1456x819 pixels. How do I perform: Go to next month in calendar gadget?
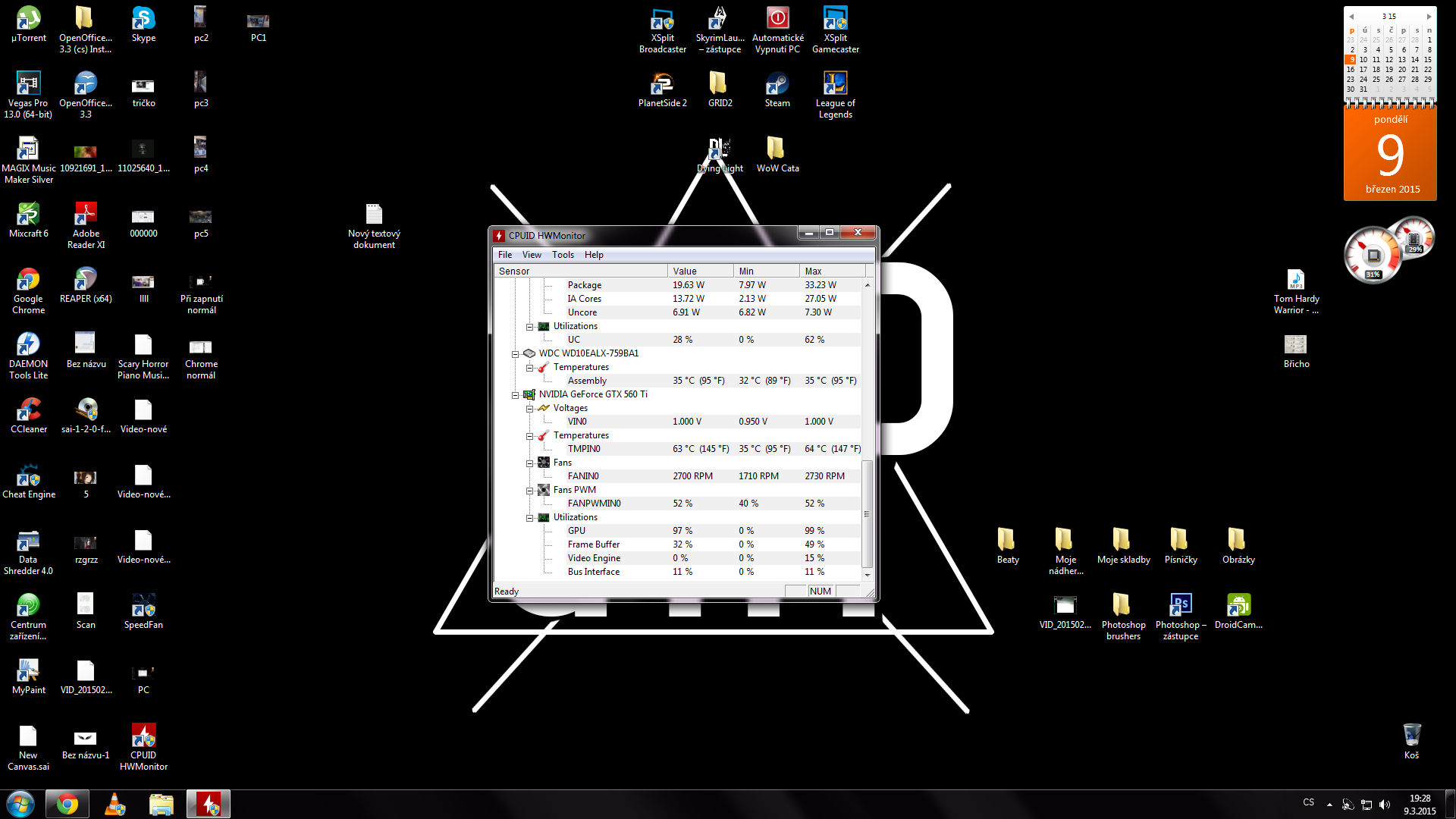(x=1429, y=16)
